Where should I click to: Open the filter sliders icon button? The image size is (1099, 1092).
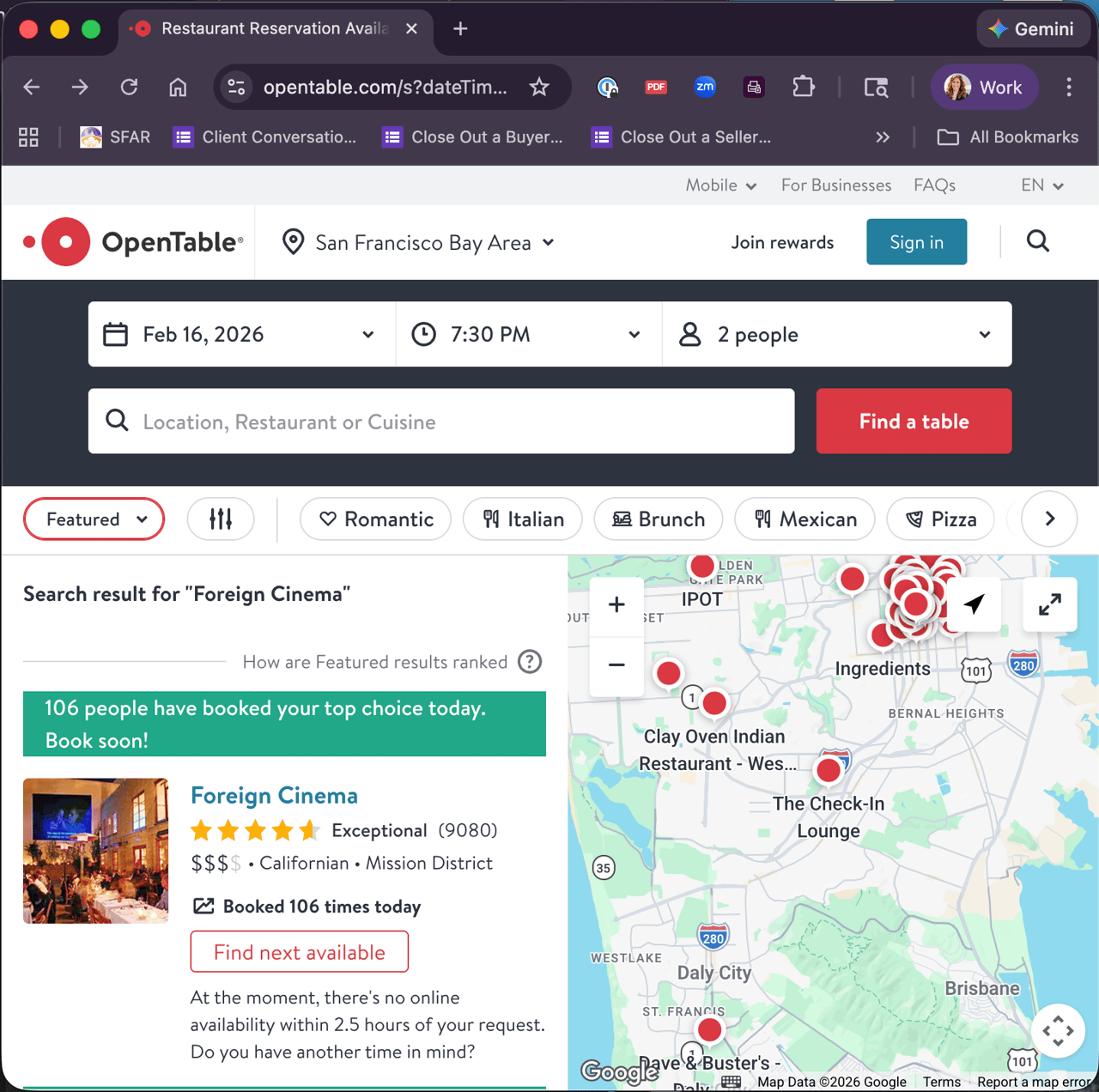pos(221,519)
